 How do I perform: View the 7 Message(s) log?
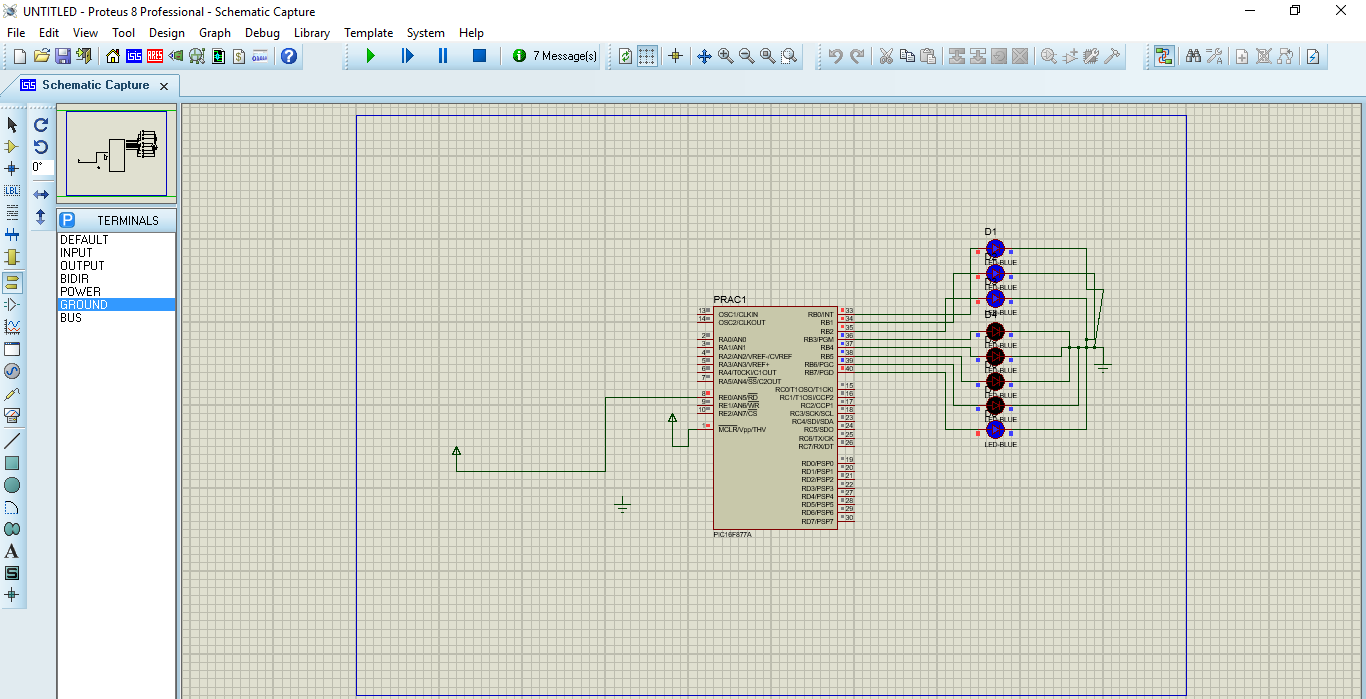coord(555,56)
